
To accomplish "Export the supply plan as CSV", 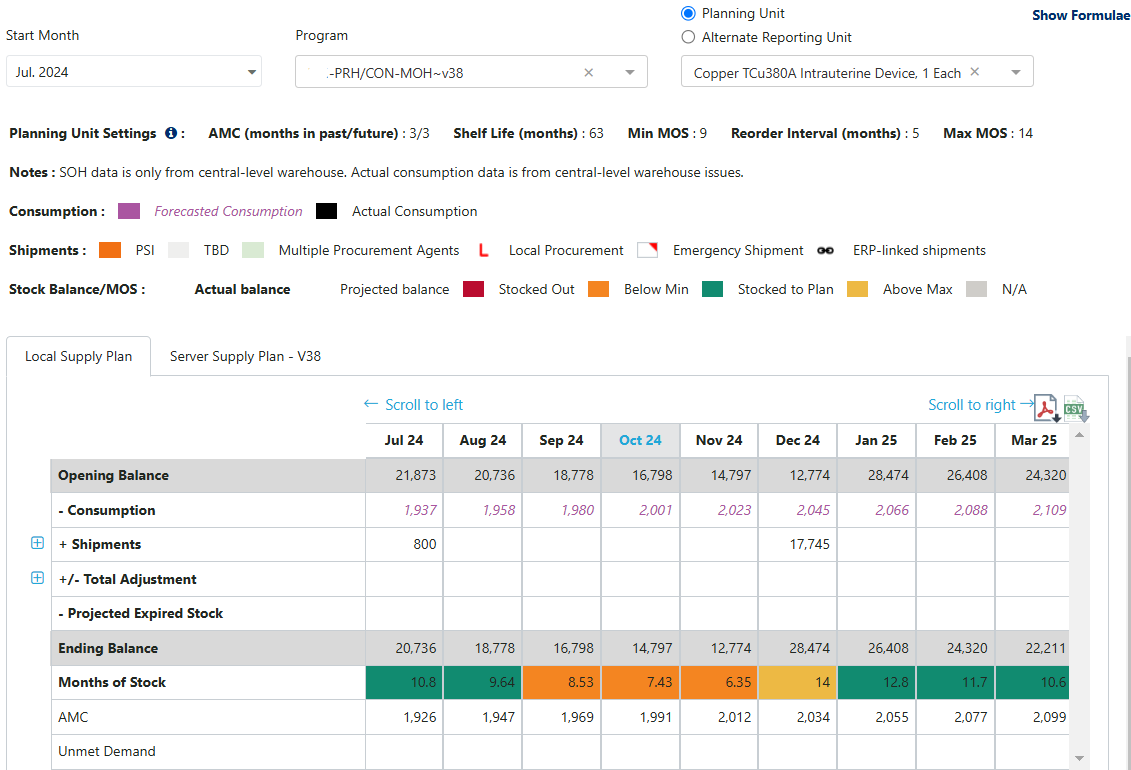I will click(1075, 409).
